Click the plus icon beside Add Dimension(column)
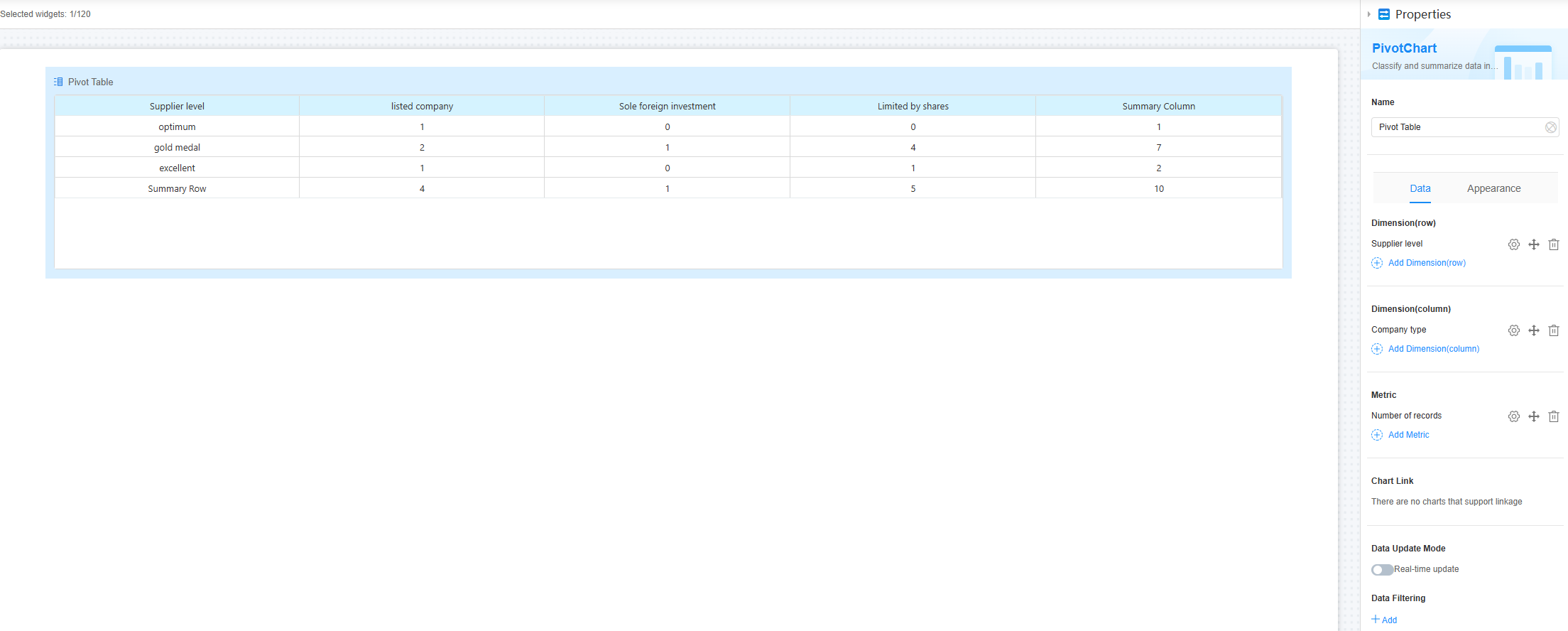The height and width of the screenshot is (631, 1568). 1377,349
